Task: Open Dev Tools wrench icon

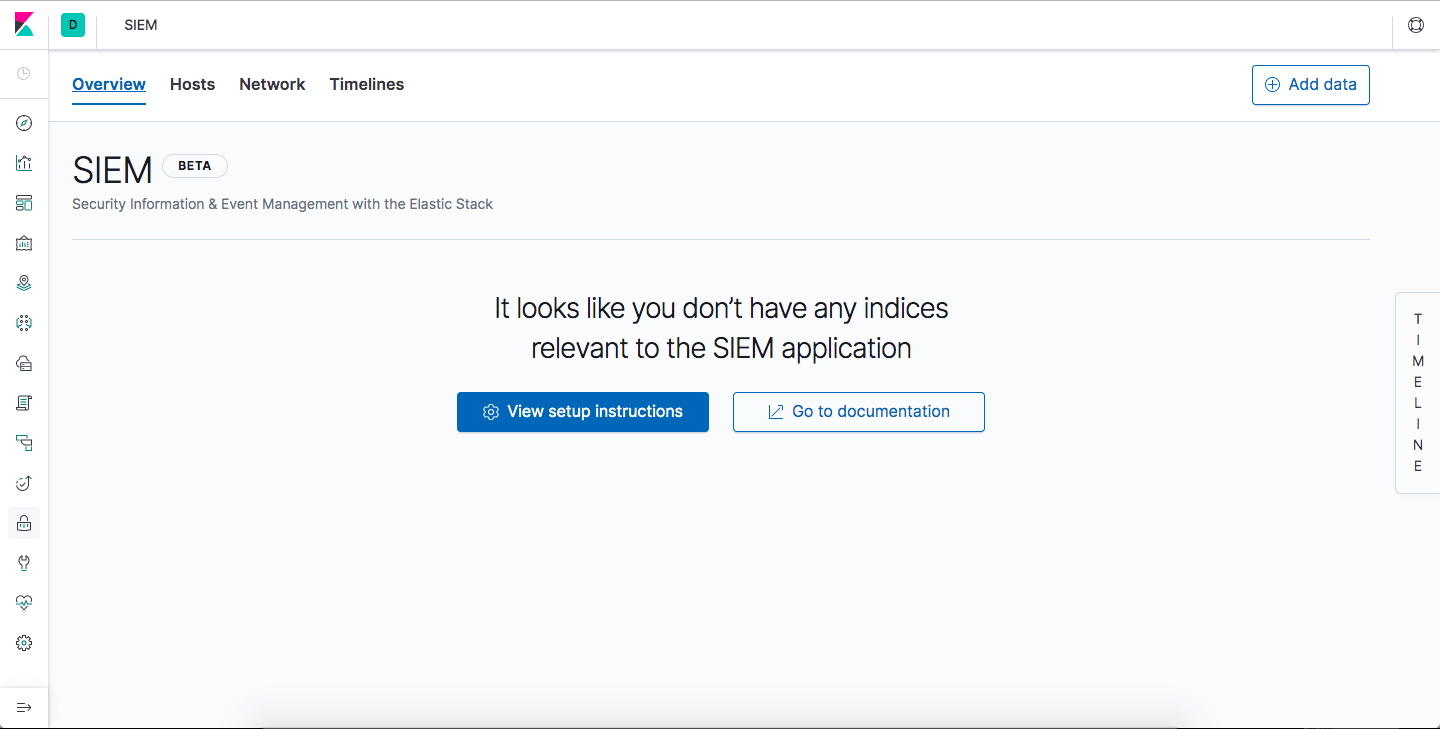Action: pos(24,563)
